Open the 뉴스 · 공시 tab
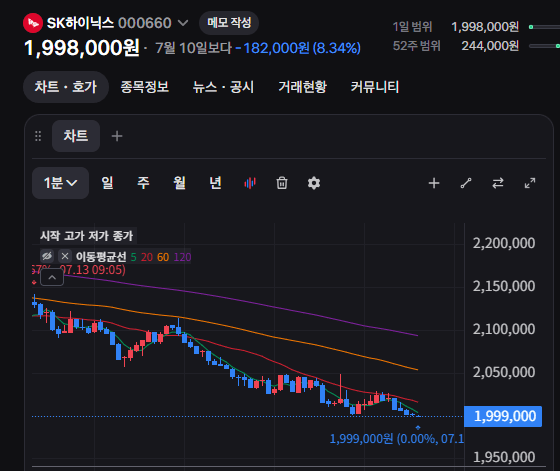The image size is (560, 471). point(224,87)
